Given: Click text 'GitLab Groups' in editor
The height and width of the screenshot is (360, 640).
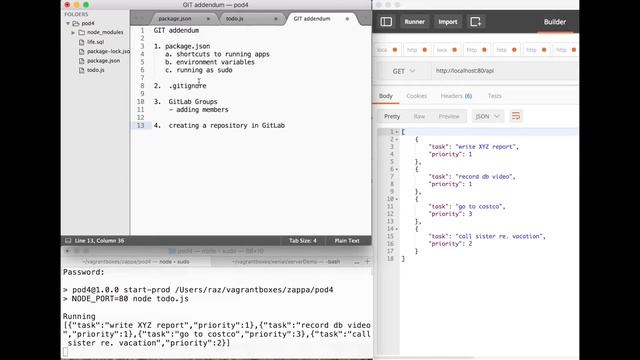Looking at the screenshot, I should (193, 102).
